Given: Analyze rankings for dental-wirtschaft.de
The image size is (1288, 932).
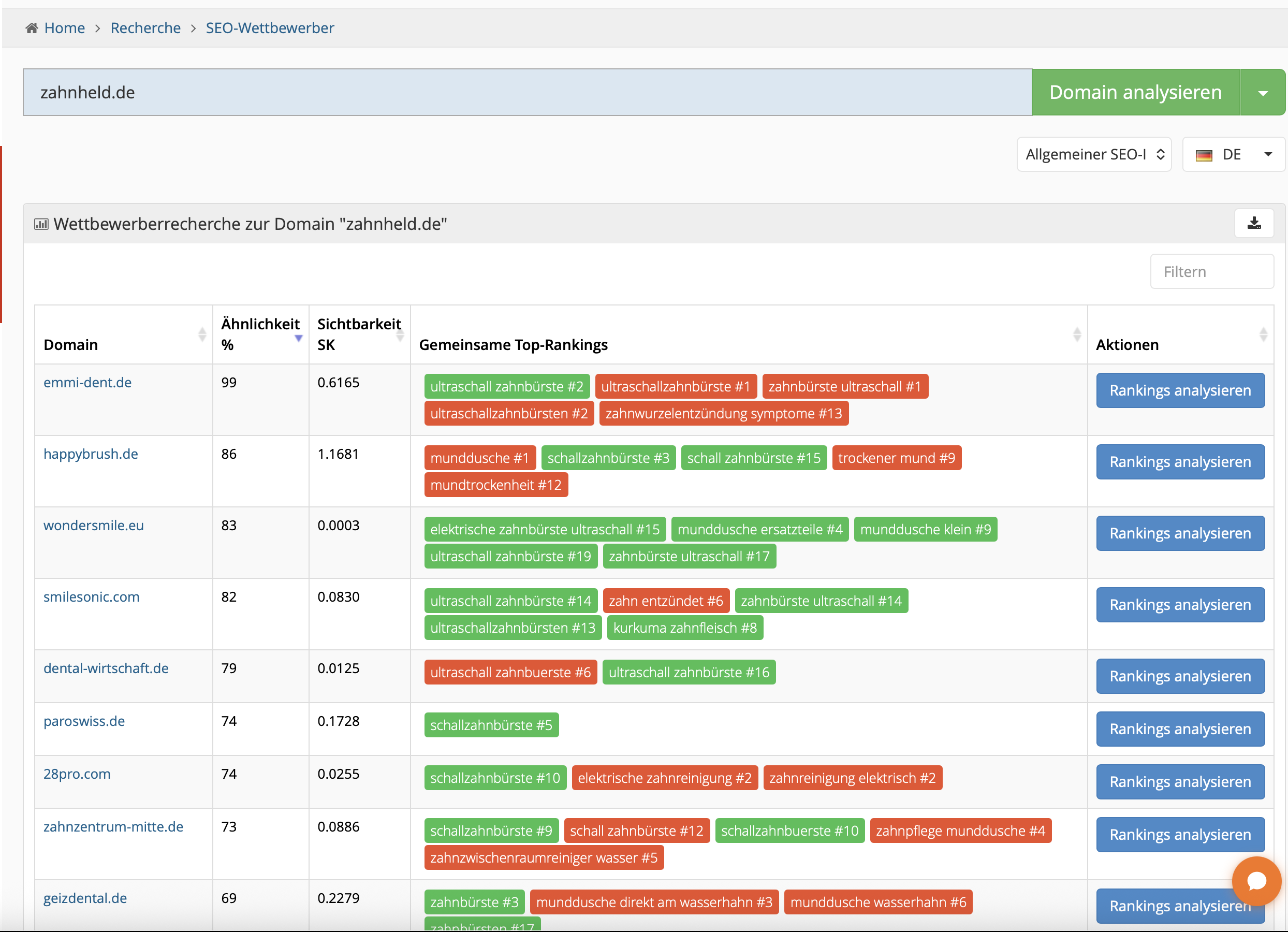Looking at the screenshot, I should [1180, 677].
